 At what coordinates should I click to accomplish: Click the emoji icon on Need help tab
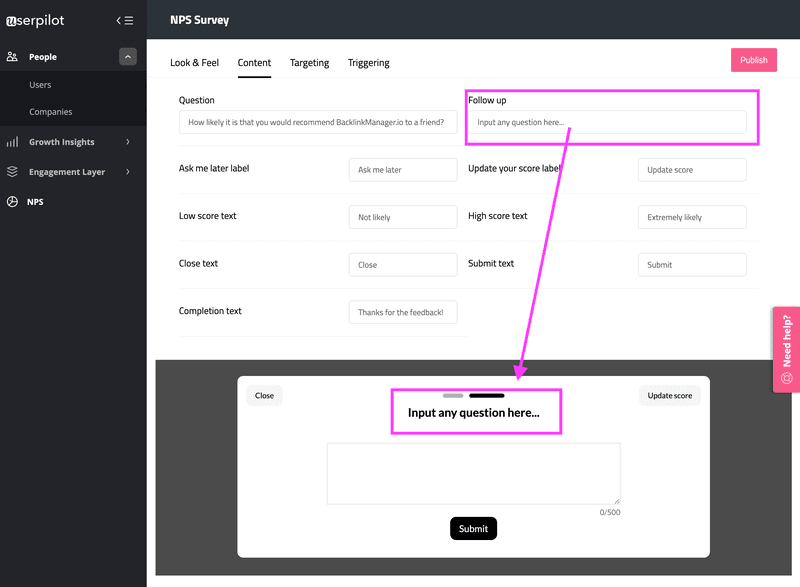(x=786, y=379)
